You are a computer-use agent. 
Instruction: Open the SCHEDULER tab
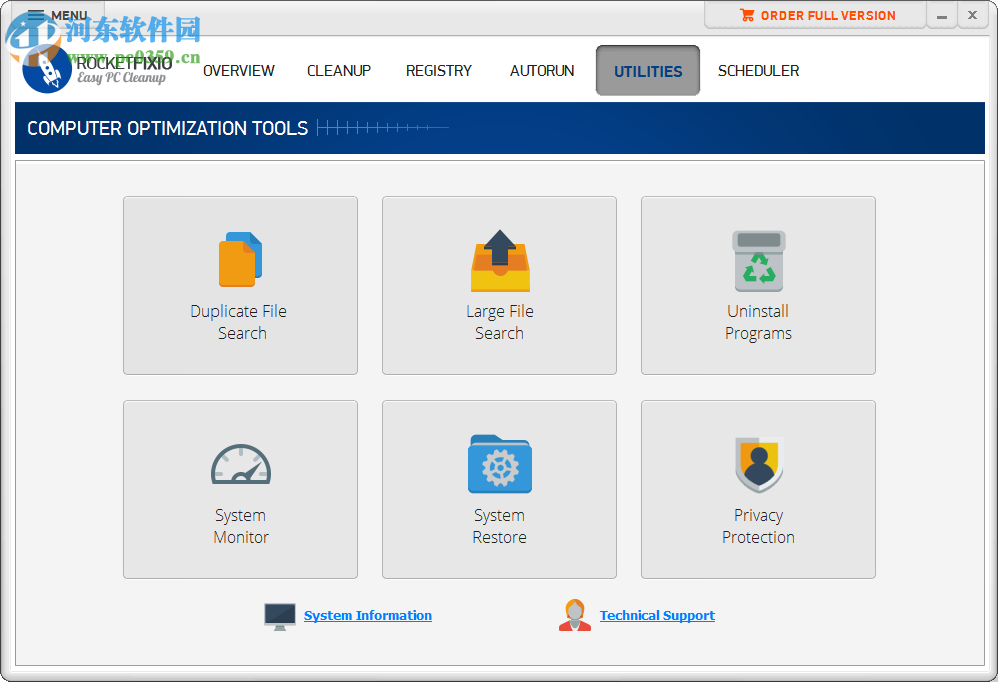click(x=758, y=71)
